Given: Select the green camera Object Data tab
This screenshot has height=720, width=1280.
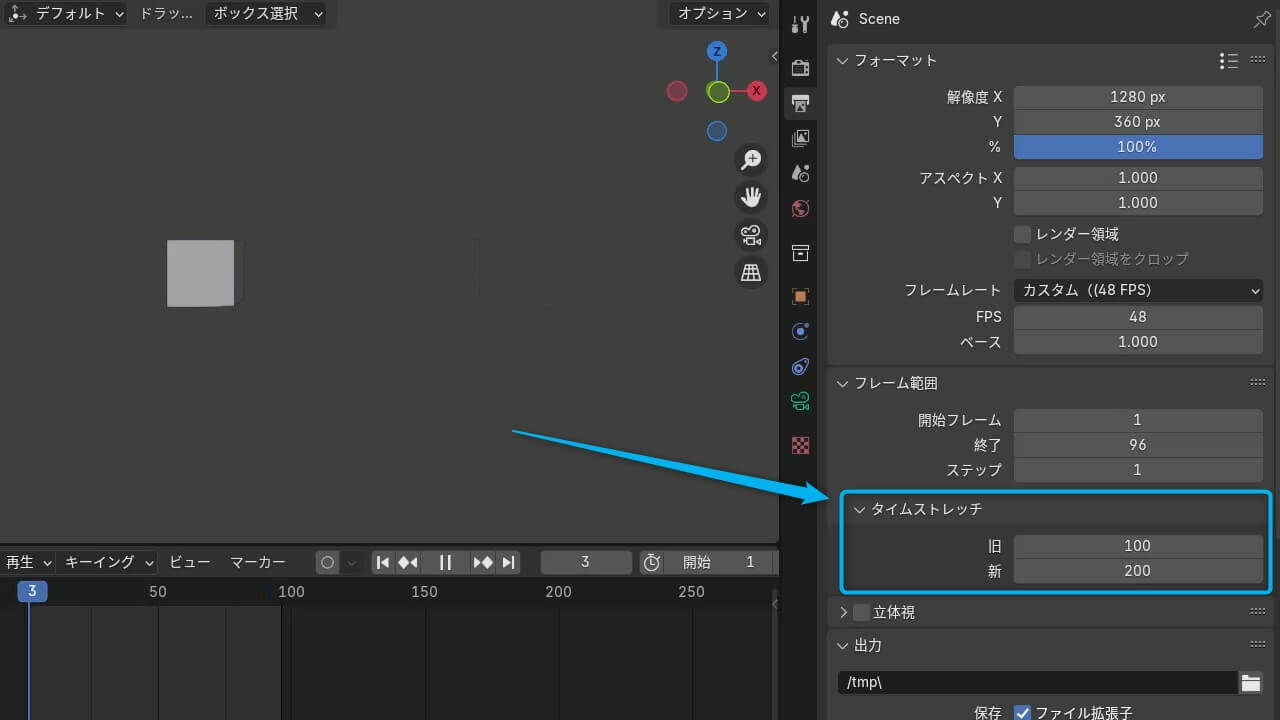Looking at the screenshot, I should click(799, 400).
